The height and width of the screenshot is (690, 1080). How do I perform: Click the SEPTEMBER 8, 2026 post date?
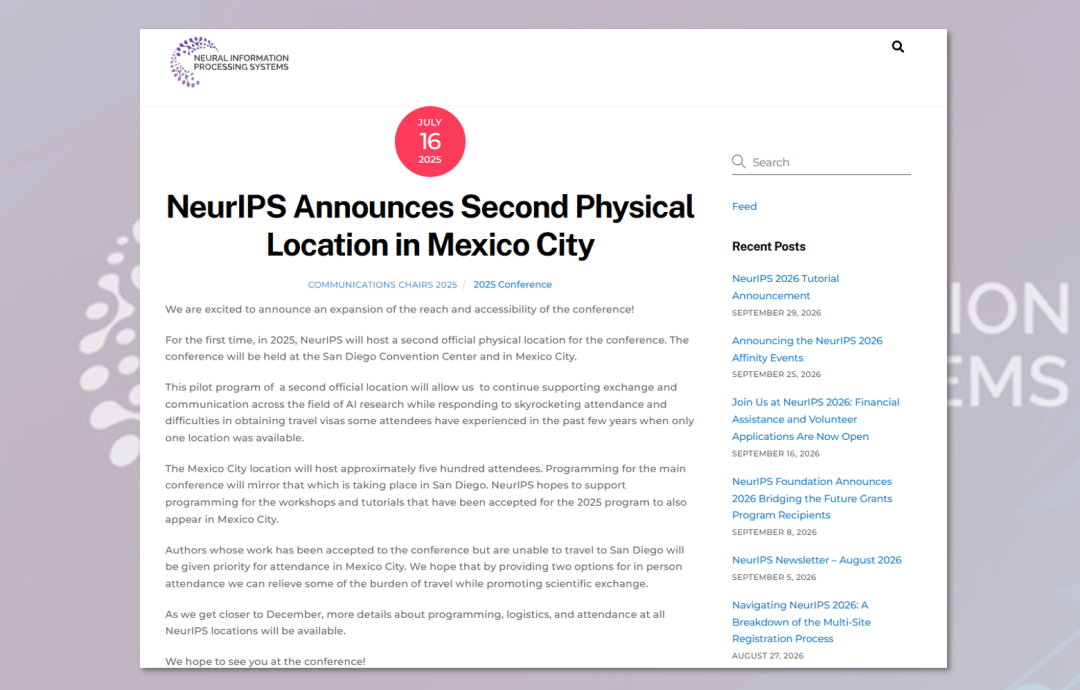(x=774, y=532)
